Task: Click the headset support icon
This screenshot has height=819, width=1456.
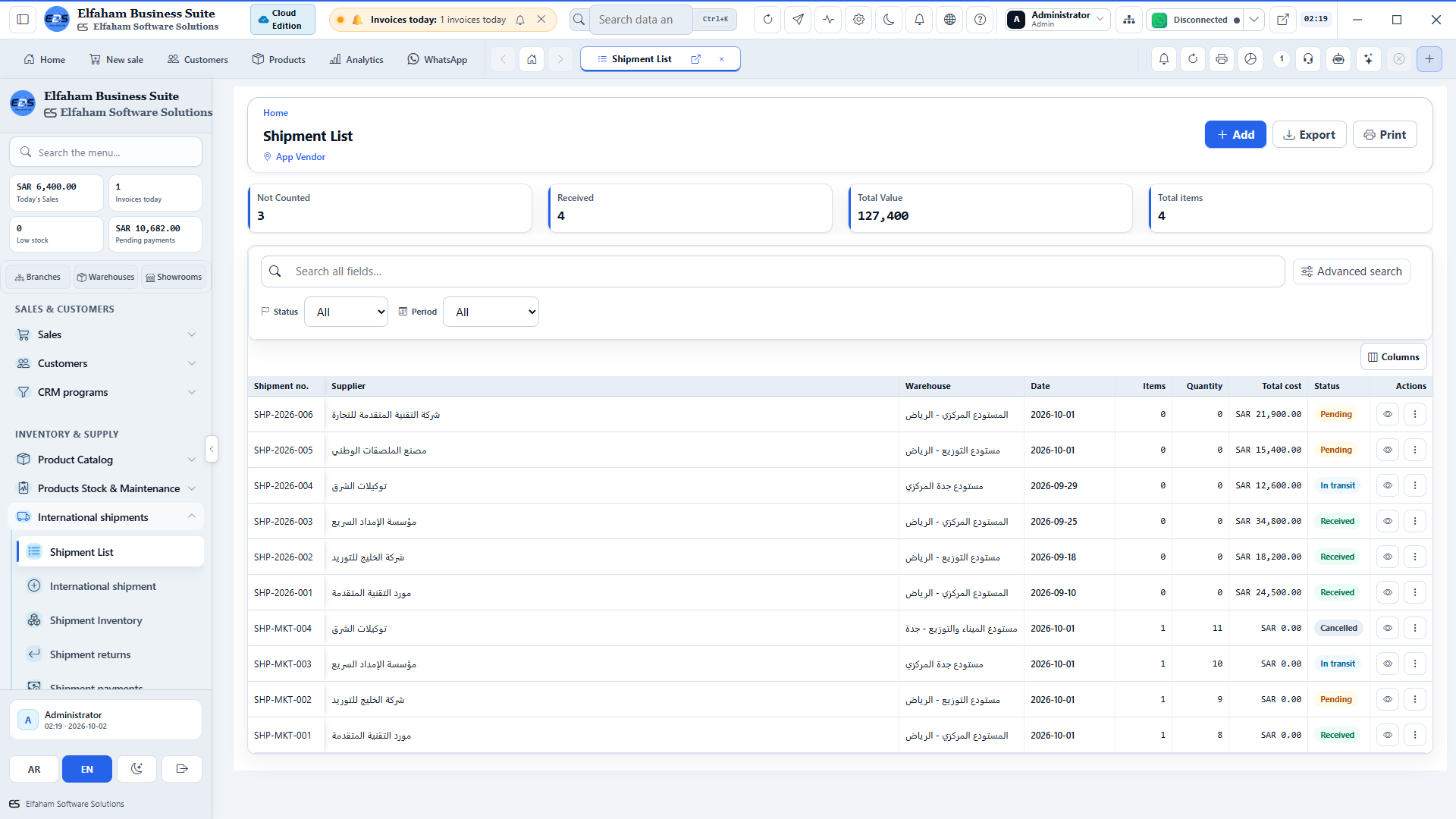Action: (x=1308, y=59)
